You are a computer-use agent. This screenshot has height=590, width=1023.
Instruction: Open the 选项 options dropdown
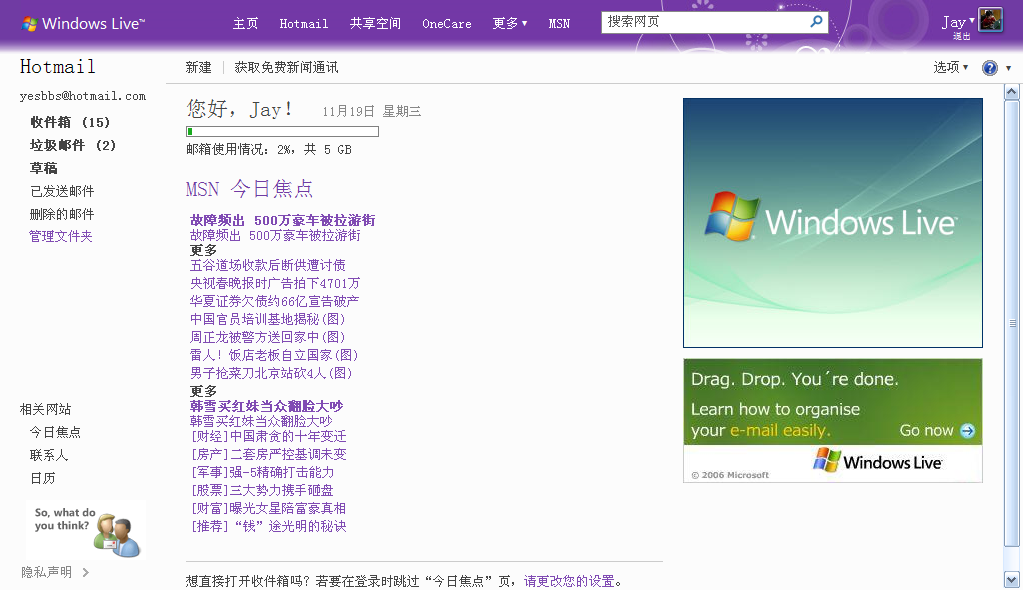951,67
